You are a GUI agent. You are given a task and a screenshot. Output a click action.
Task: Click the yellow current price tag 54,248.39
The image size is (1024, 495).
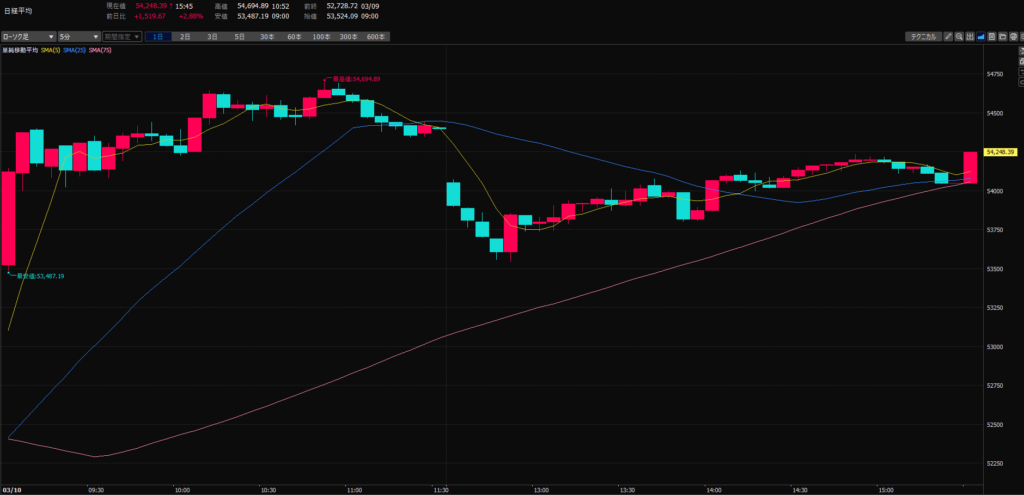click(999, 152)
